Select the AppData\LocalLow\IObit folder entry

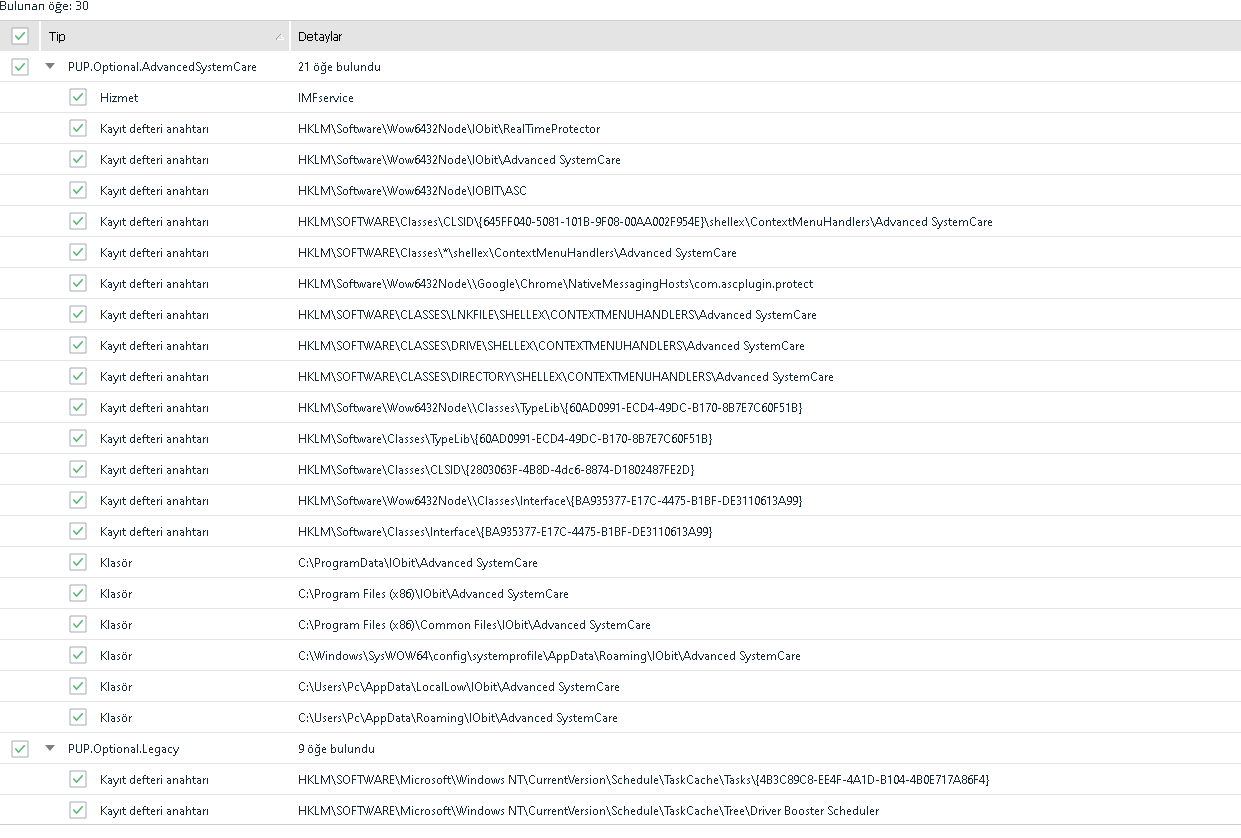458,687
